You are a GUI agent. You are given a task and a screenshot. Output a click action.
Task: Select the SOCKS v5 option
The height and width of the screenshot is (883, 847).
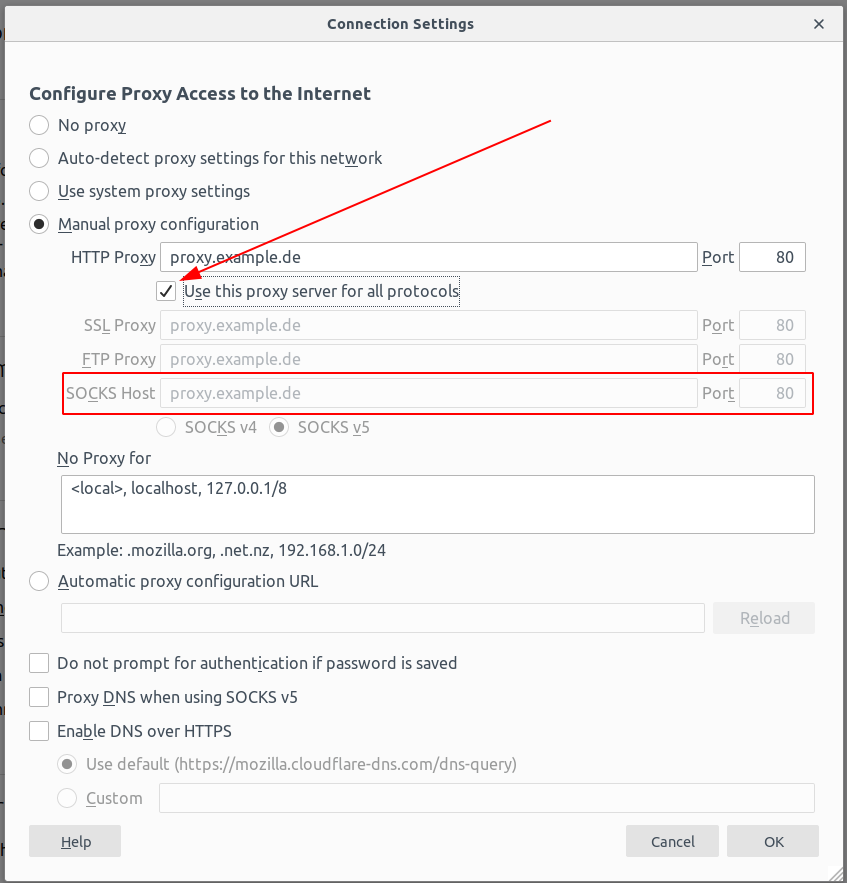pos(278,427)
